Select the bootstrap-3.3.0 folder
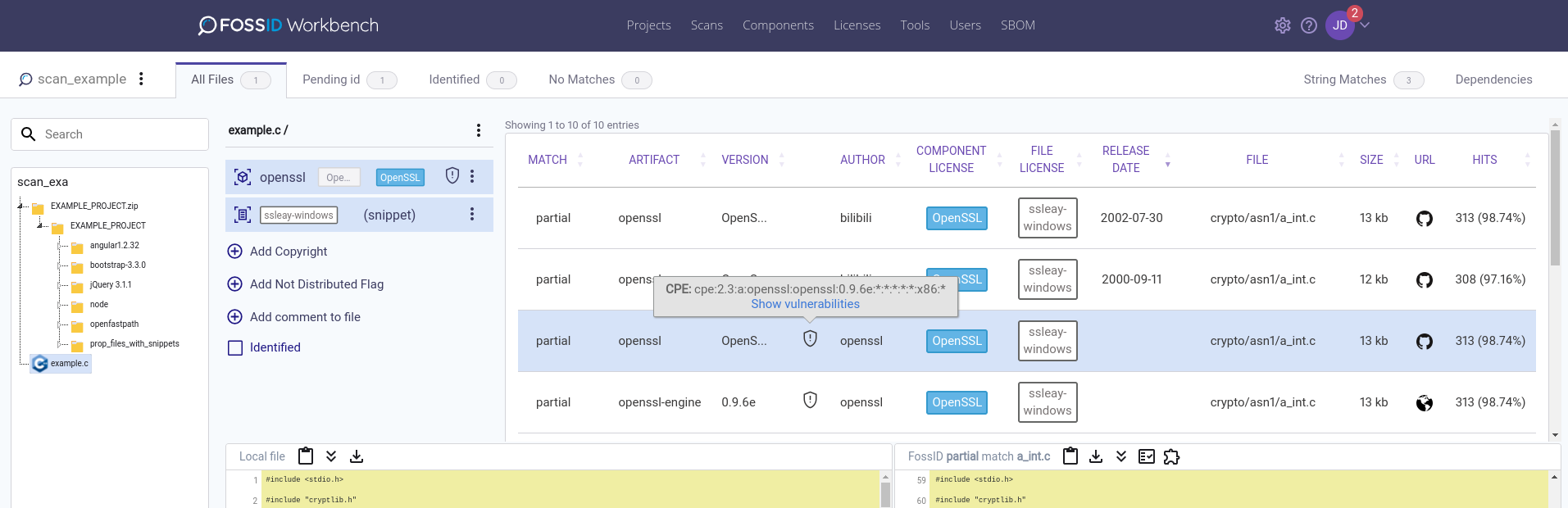1568x508 pixels. 117,265
